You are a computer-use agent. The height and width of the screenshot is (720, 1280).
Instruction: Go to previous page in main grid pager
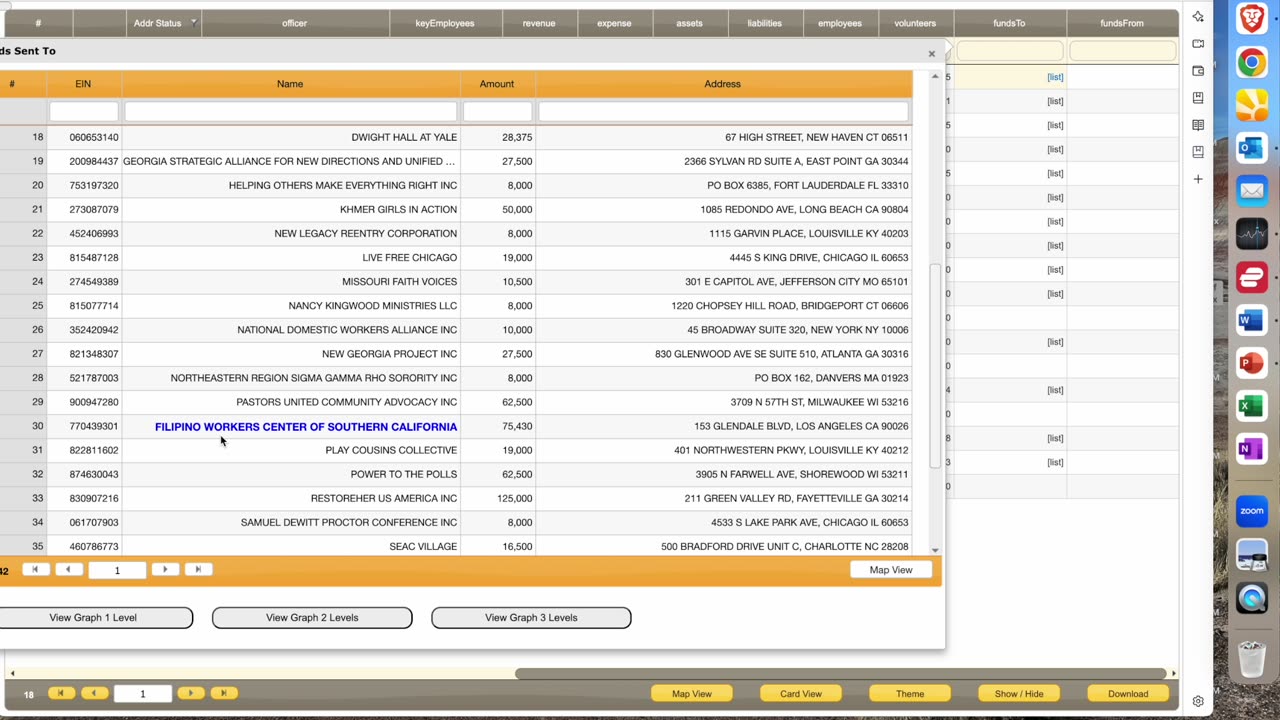click(x=94, y=693)
